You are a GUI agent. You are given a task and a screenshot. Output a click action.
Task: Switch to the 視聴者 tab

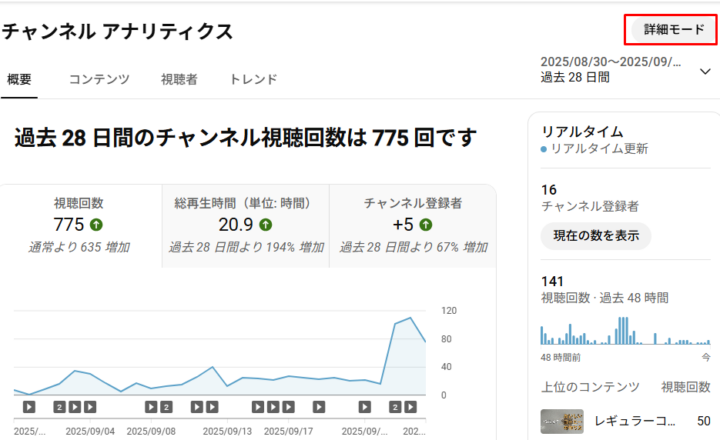tap(180, 79)
